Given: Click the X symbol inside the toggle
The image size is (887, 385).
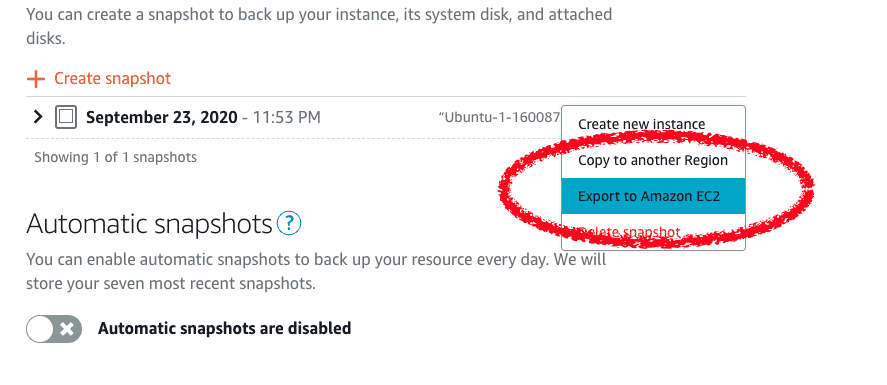Looking at the screenshot, I should coord(67,329).
